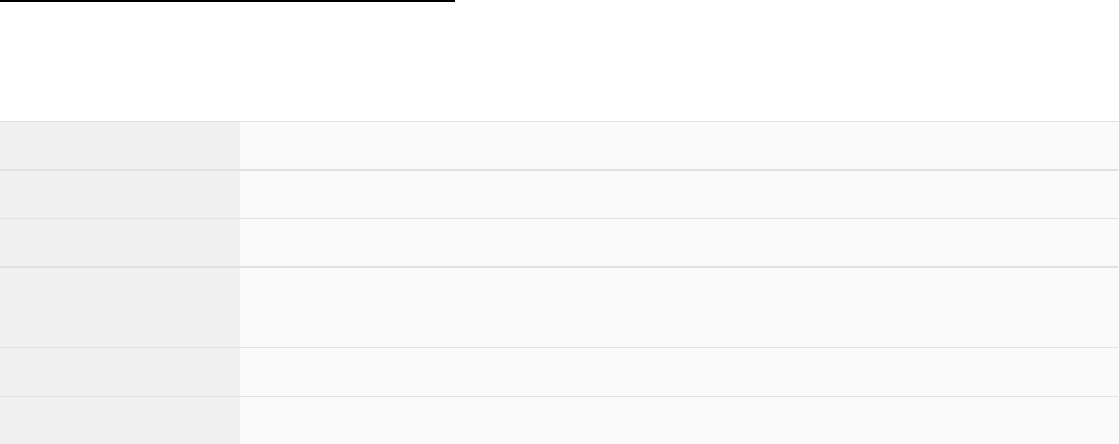Select the third row's dark gray label cell

pos(120,243)
